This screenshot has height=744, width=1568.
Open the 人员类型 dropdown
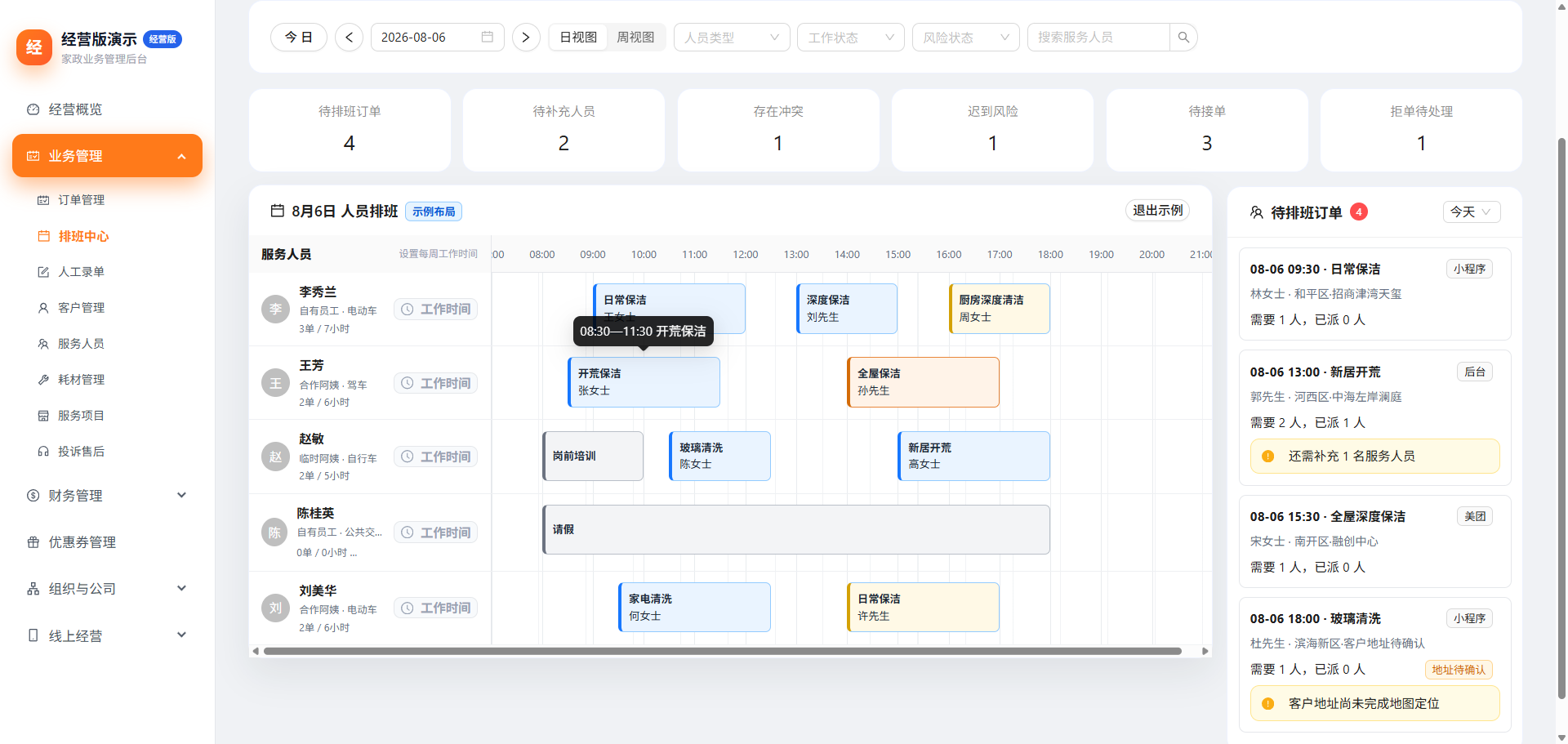[732, 38]
